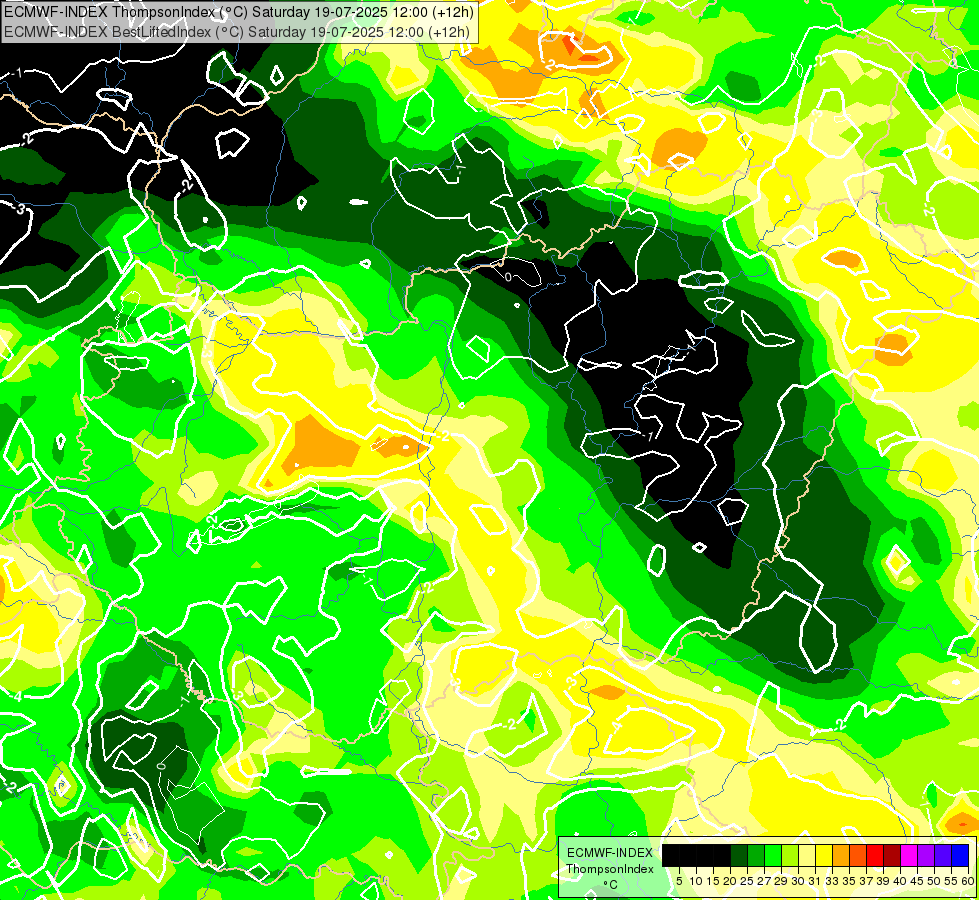Click the legend tick value 30
Viewport: 979px width, 900px height.
798,881
